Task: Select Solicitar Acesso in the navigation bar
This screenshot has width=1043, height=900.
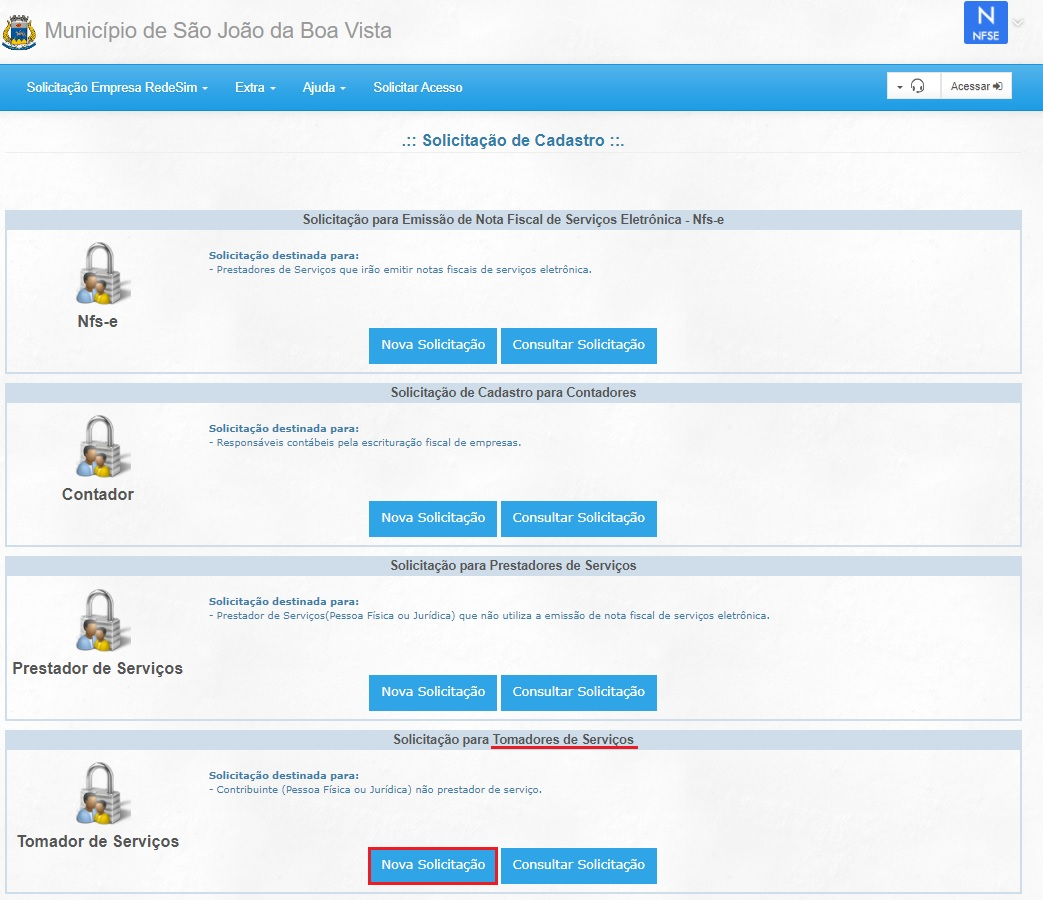Action: pyautogui.click(x=418, y=88)
